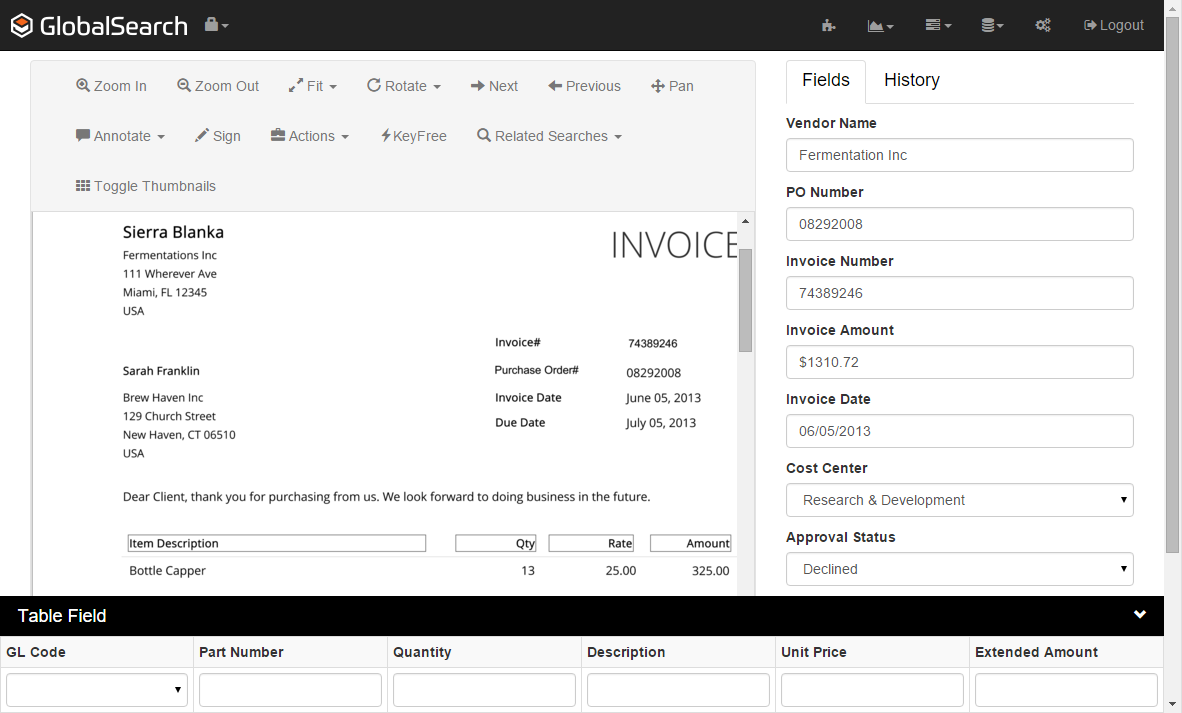Image resolution: width=1182 pixels, height=713 pixels.
Task: Click the Vendor Name input field
Action: 959,155
